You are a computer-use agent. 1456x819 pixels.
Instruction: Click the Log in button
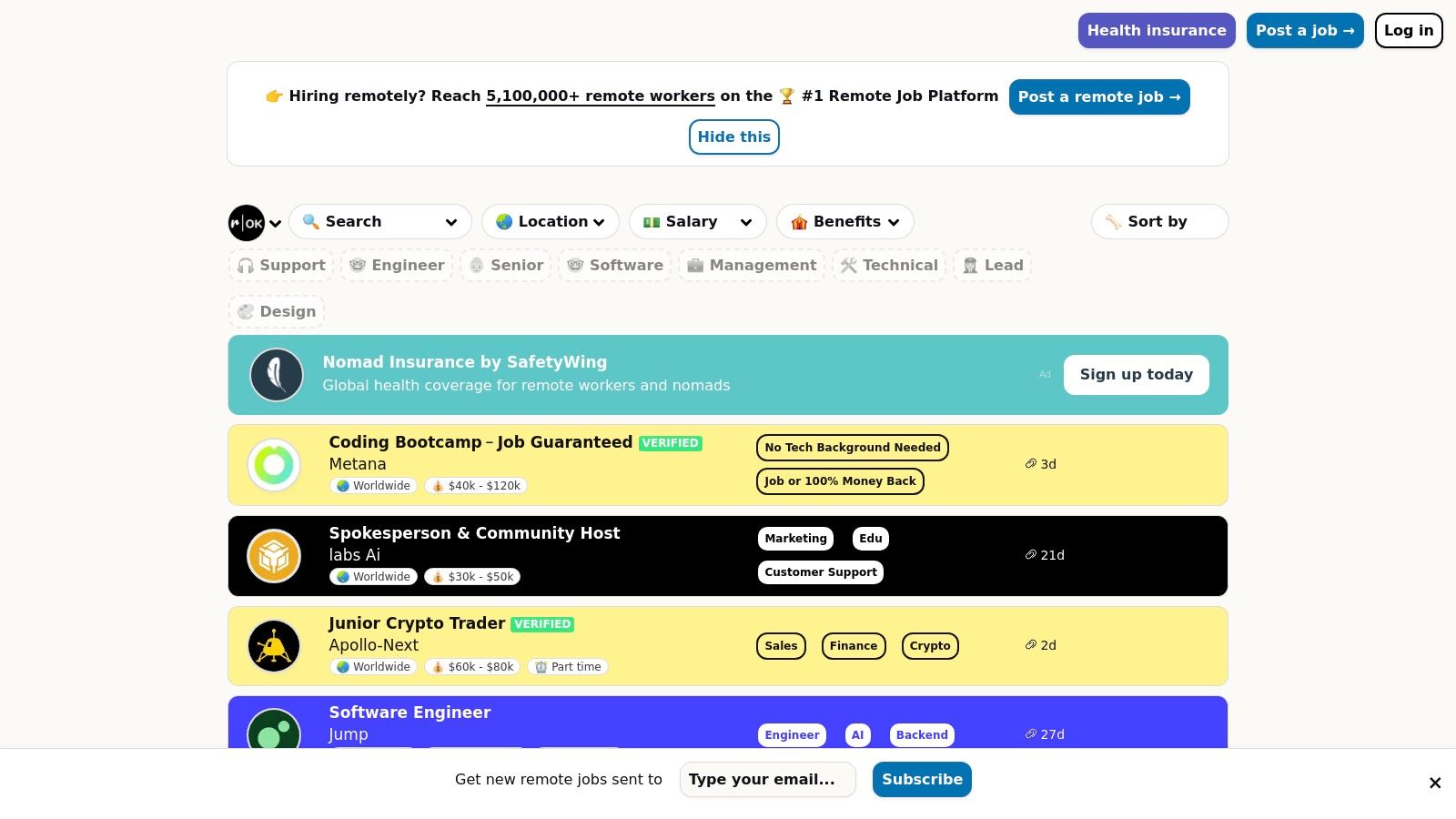[x=1409, y=31]
